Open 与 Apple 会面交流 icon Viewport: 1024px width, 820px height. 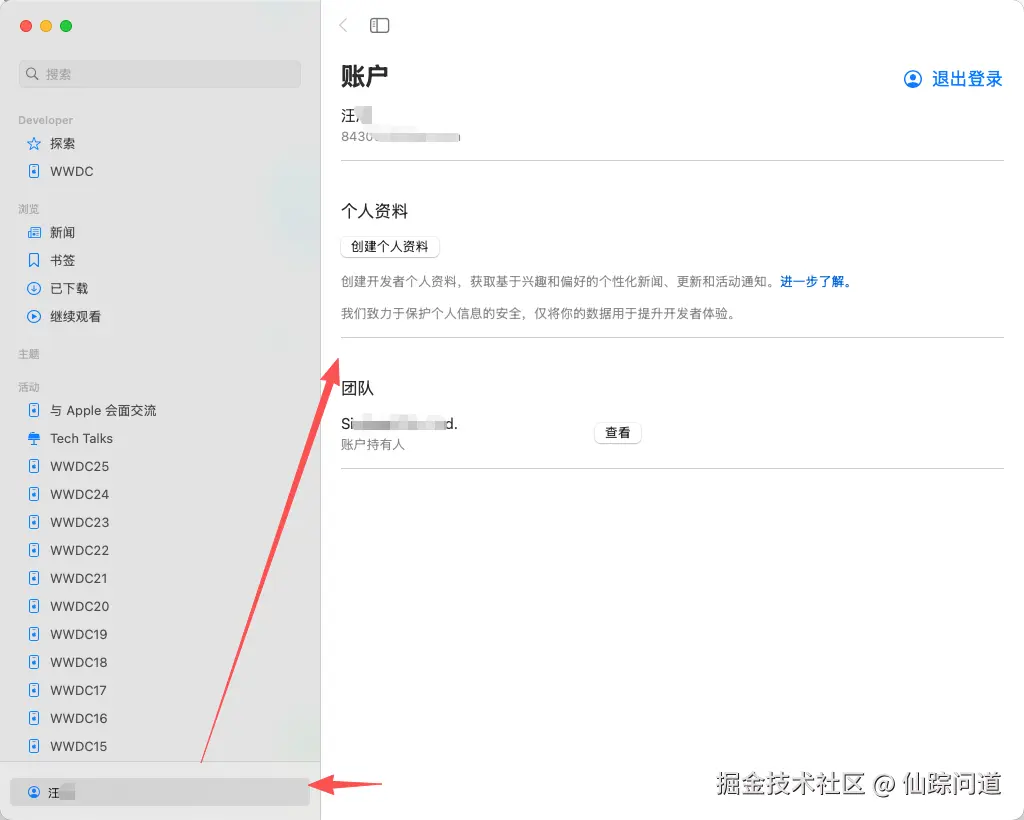pyautogui.click(x=34, y=410)
